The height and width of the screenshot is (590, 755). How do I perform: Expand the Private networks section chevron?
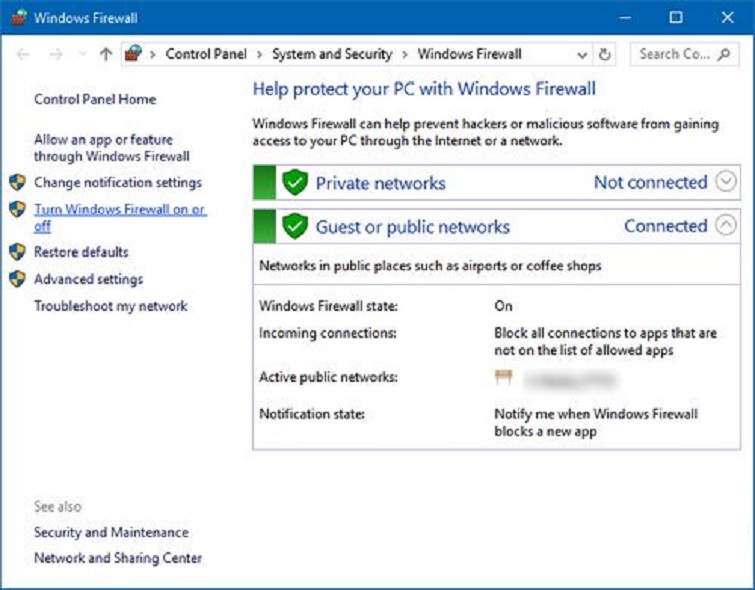coord(726,182)
